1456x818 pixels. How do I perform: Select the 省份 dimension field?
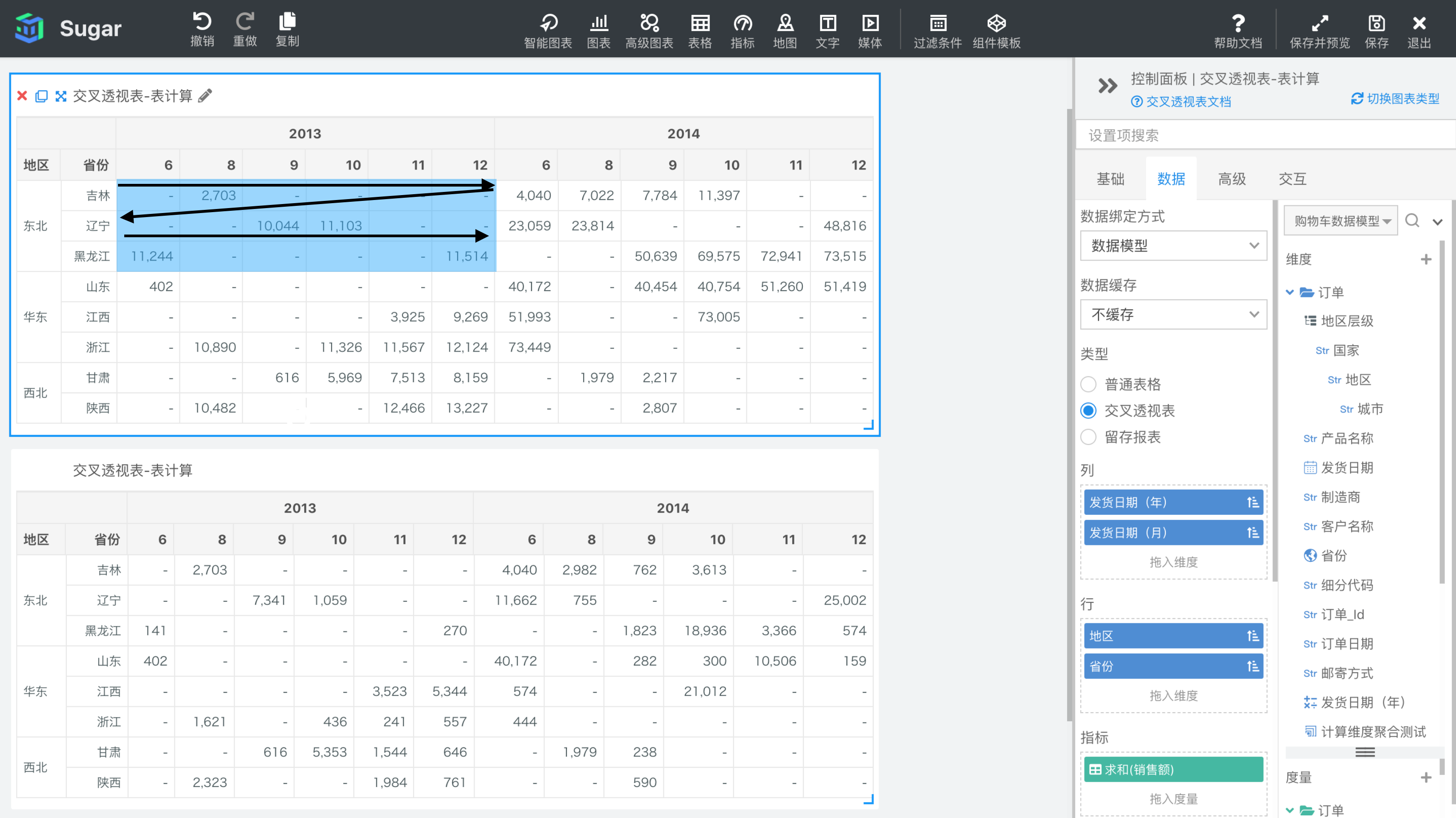[1325, 556]
